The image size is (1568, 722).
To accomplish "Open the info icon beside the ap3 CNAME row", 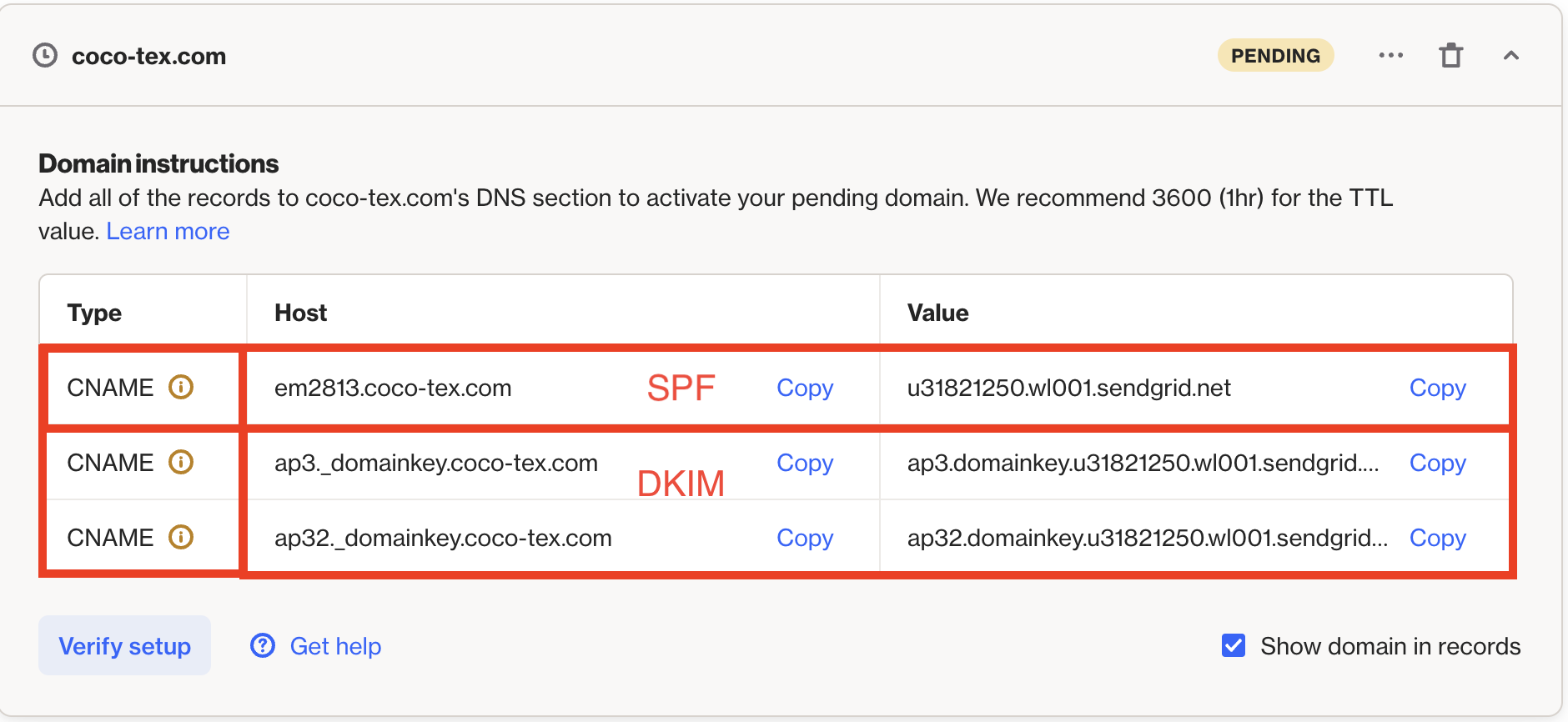I will [182, 462].
